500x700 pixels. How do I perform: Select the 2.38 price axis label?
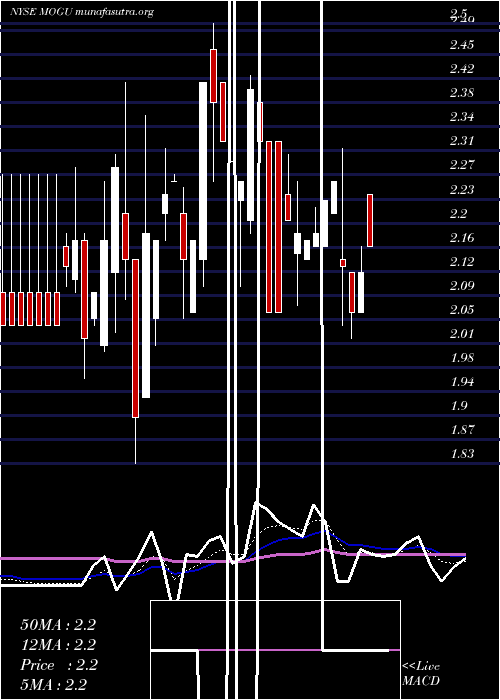462,93
